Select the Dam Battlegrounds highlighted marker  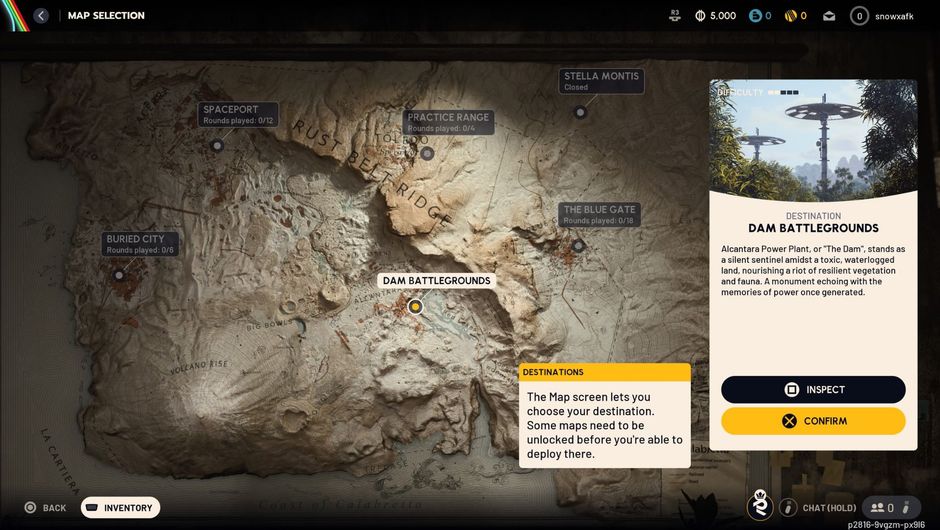pos(416,306)
